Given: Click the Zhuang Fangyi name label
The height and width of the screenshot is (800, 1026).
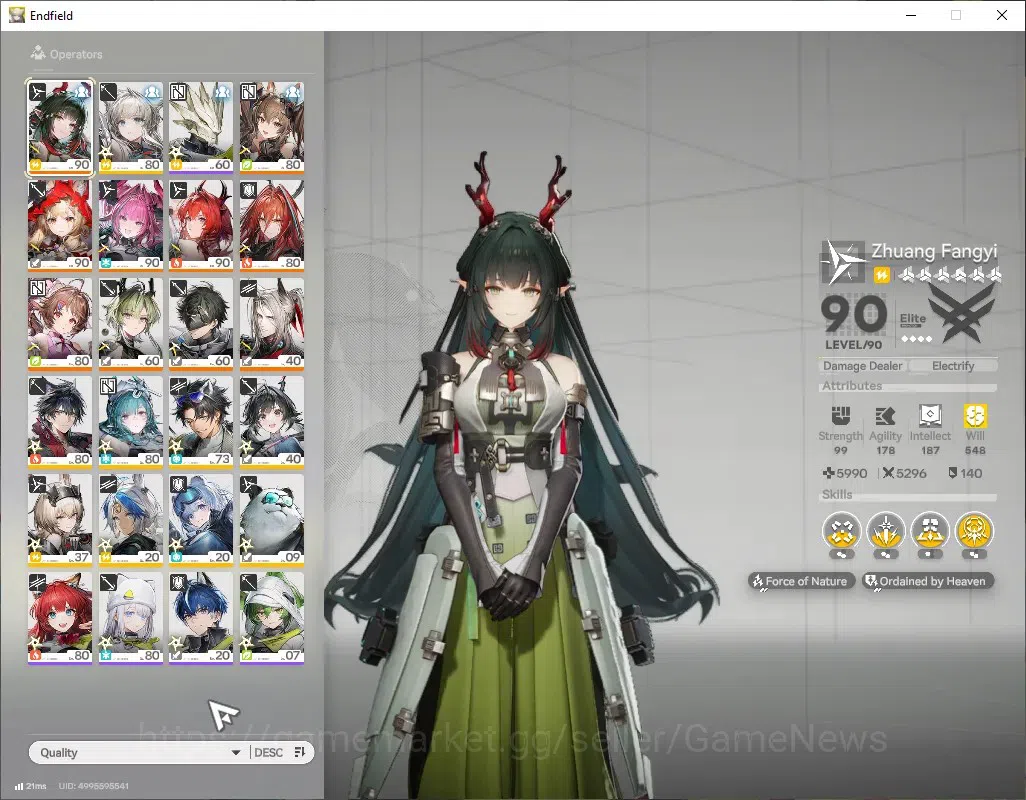Looking at the screenshot, I should 934,251.
